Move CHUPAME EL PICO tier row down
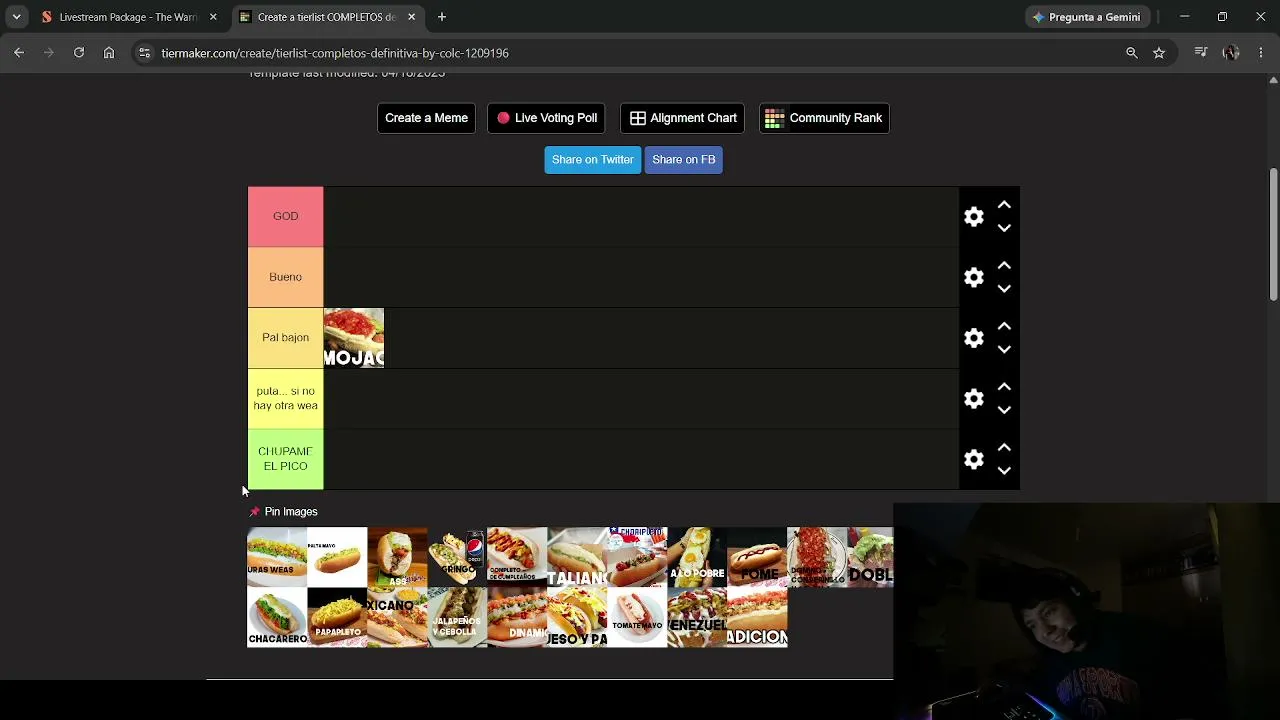1280x720 pixels. coord(1004,471)
